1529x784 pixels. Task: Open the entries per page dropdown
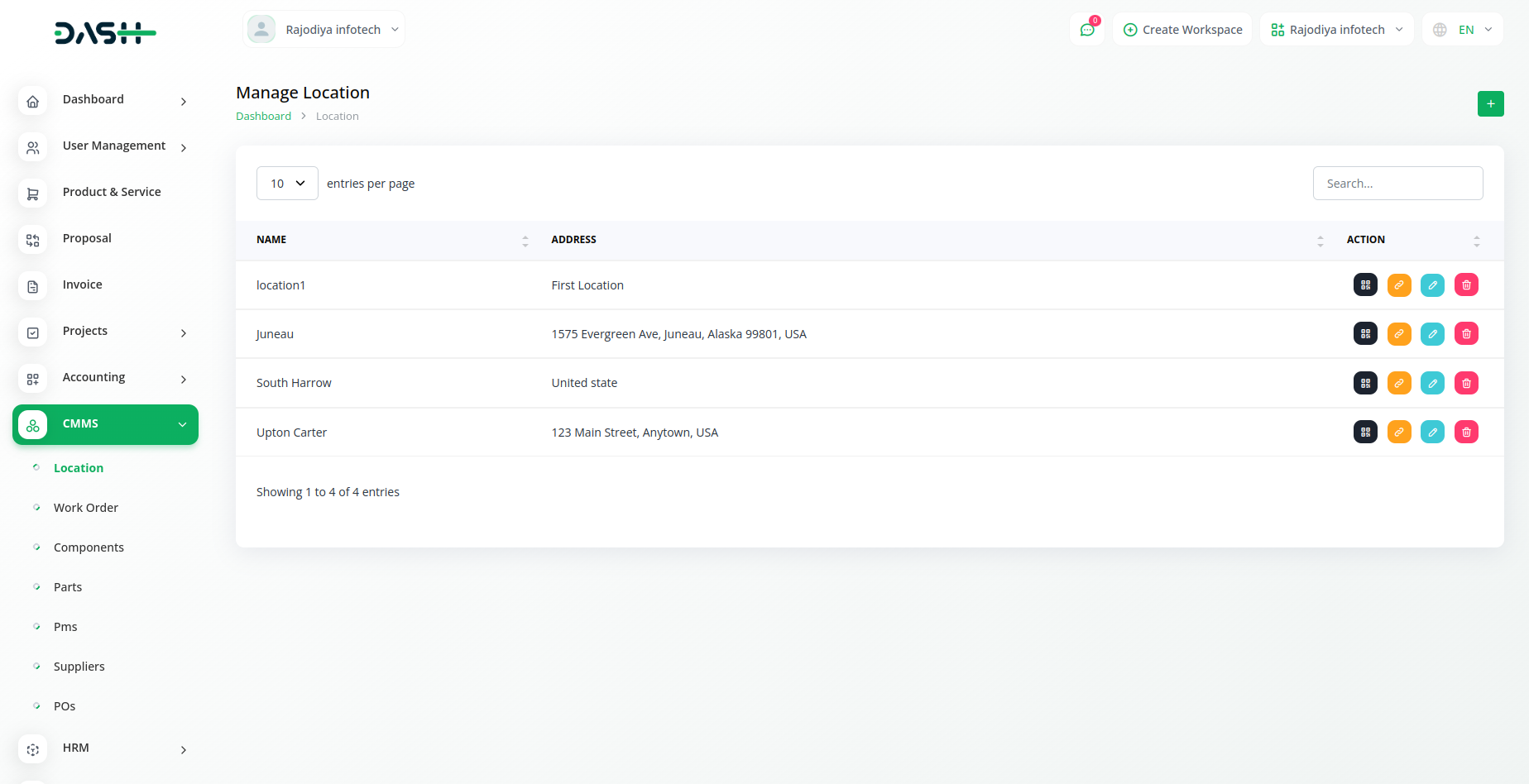click(x=287, y=184)
